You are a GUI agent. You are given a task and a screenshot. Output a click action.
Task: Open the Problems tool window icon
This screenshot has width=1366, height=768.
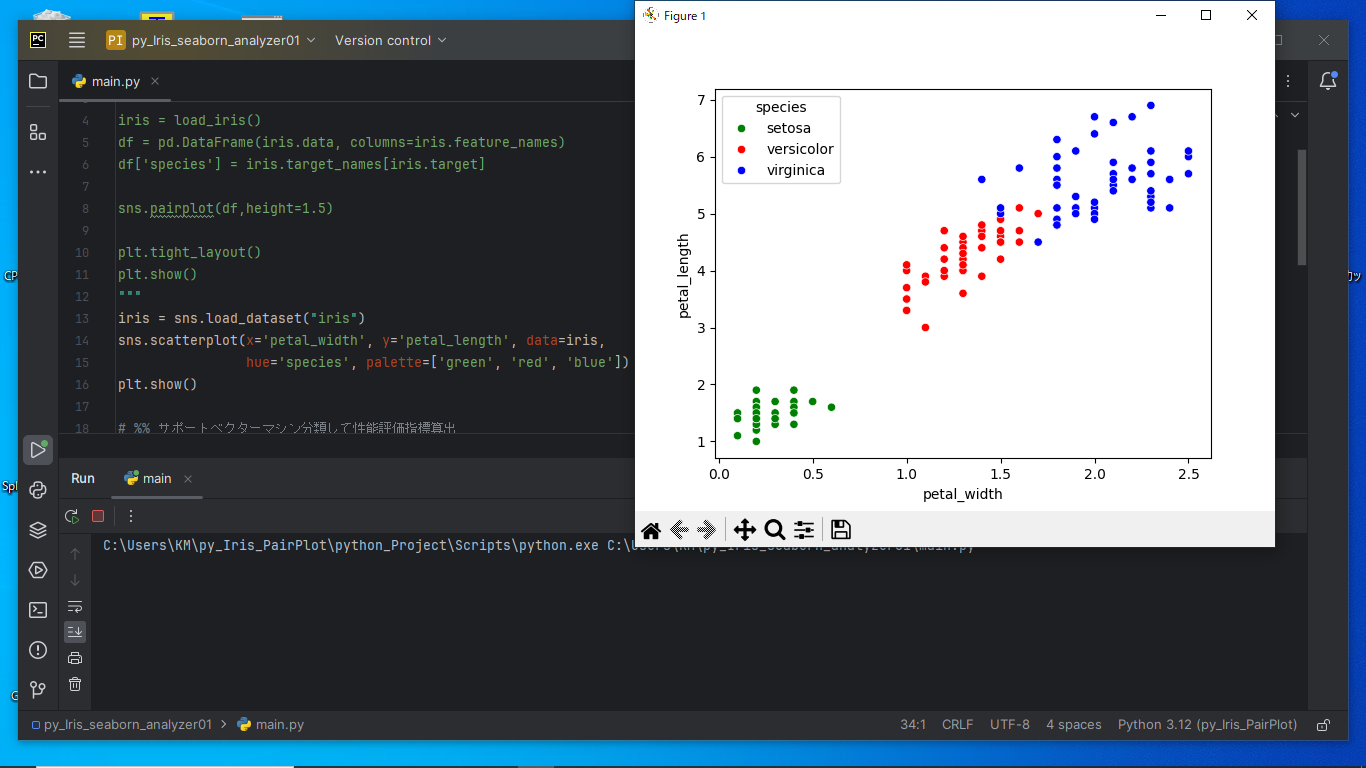point(38,650)
